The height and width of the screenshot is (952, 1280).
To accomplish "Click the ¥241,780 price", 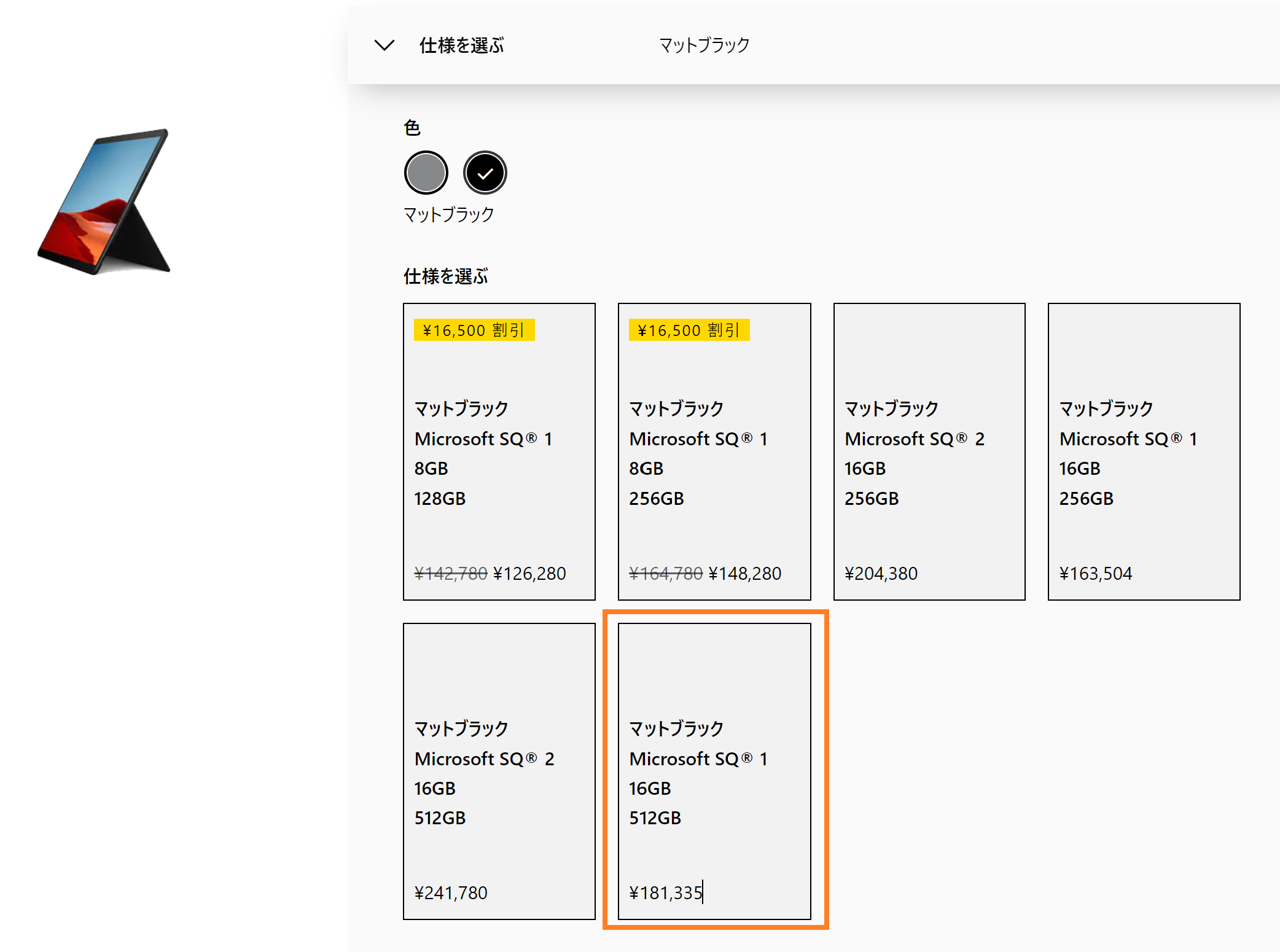I will [x=451, y=893].
